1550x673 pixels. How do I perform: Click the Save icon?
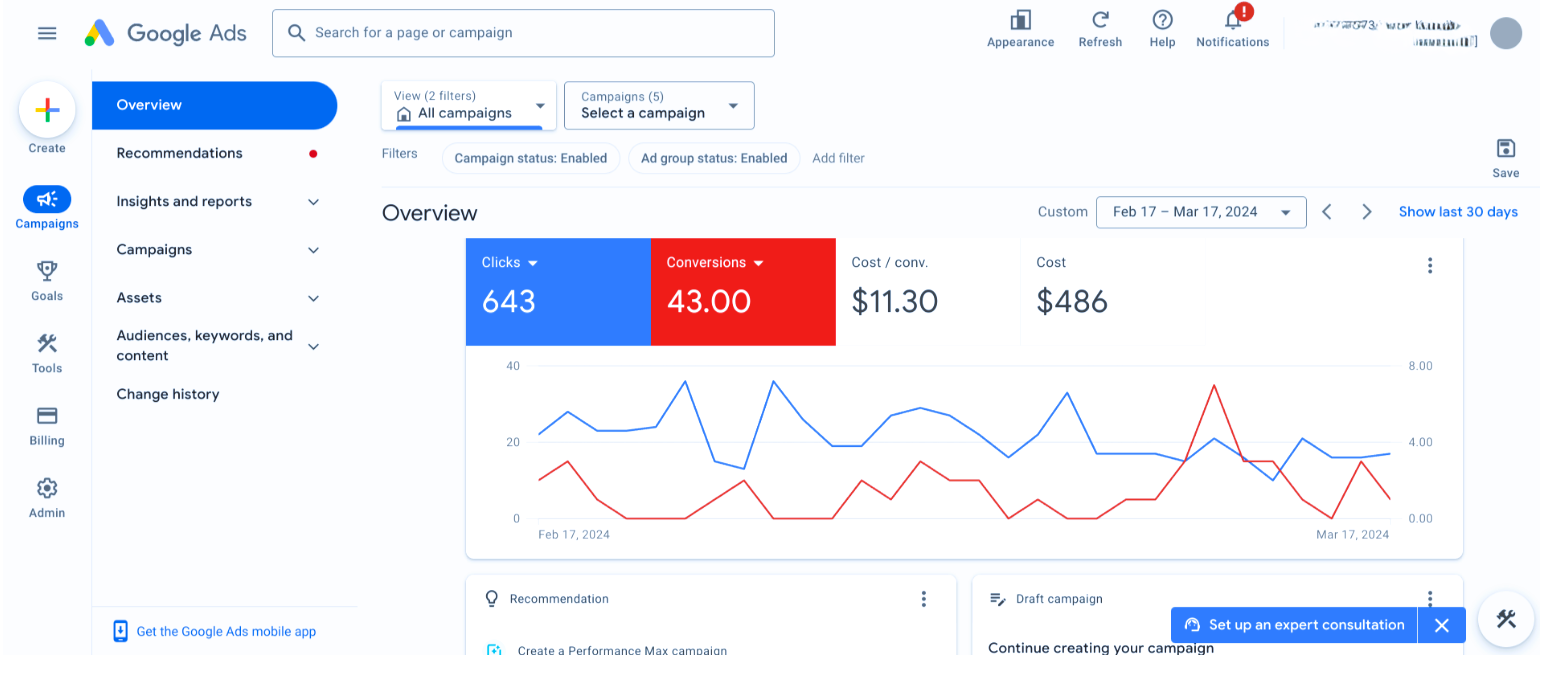point(1505,149)
